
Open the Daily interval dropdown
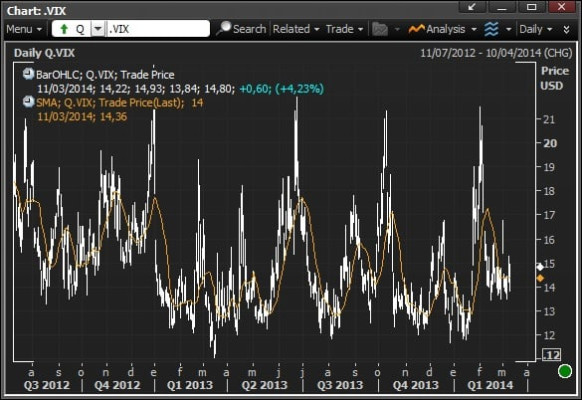(536, 29)
